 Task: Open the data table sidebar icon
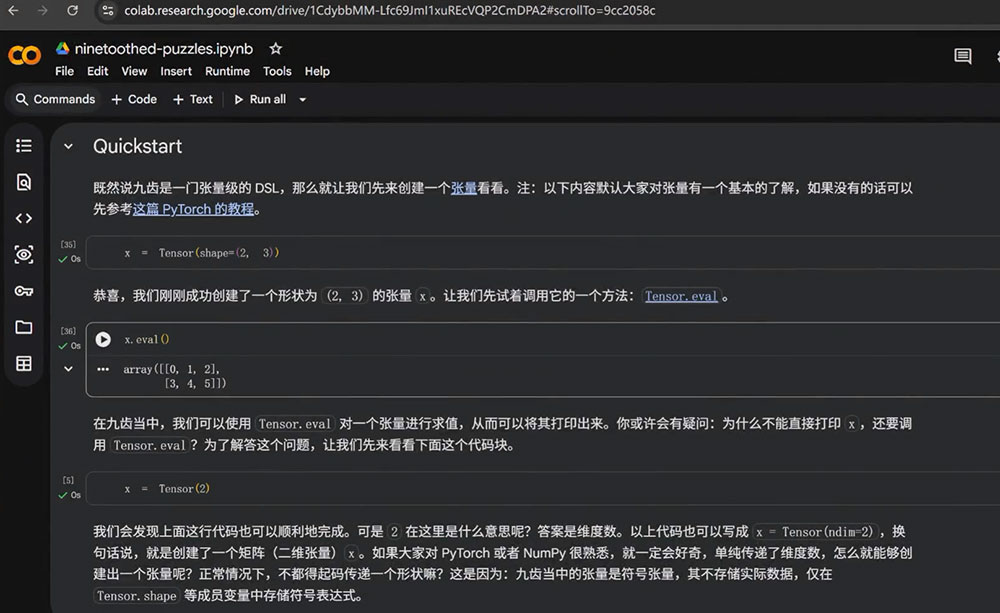pyautogui.click(x=24, y=364)
